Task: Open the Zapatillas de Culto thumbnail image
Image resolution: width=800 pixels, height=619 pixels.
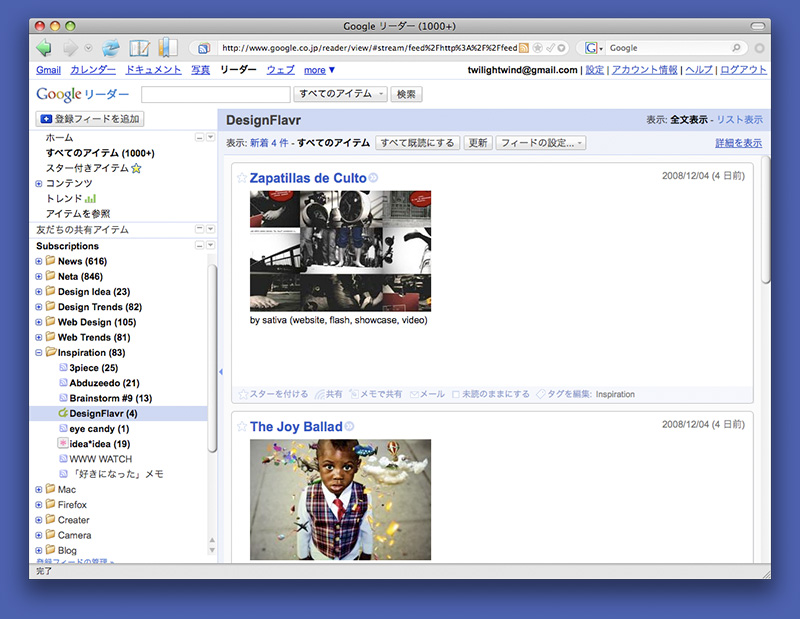Action: [x=340, y=251]
